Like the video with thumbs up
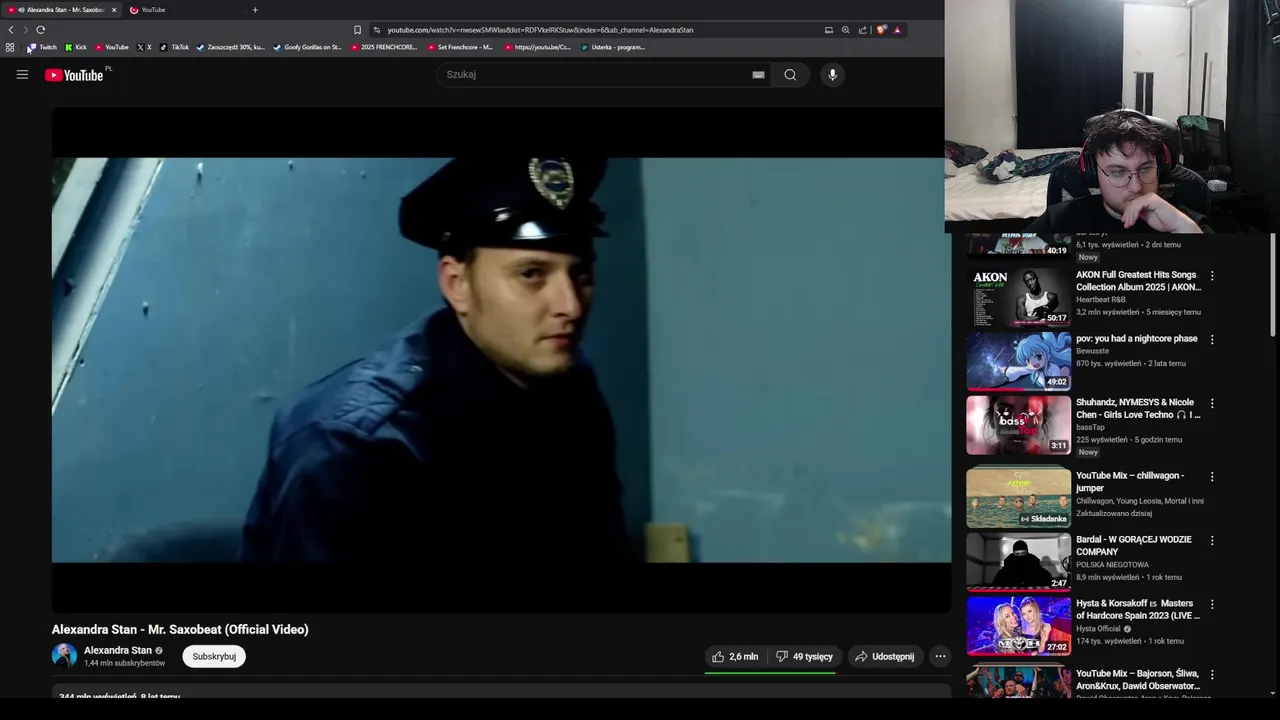This screenshot has width=1280, height=720. tap(735, 656)
